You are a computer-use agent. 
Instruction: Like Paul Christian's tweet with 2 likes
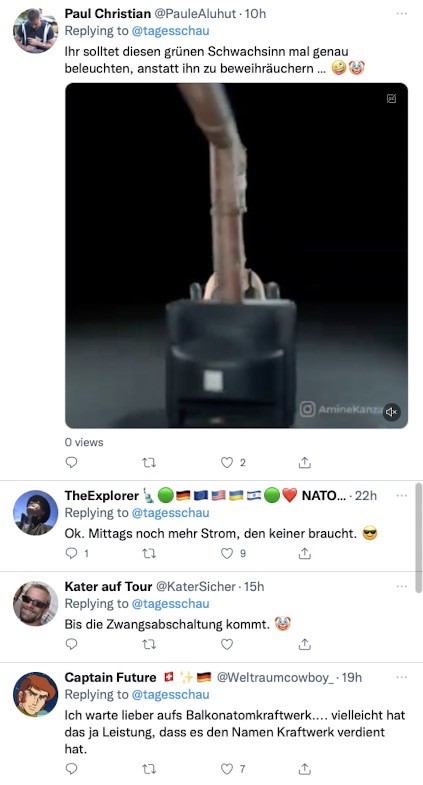click(x=227, y=462)
